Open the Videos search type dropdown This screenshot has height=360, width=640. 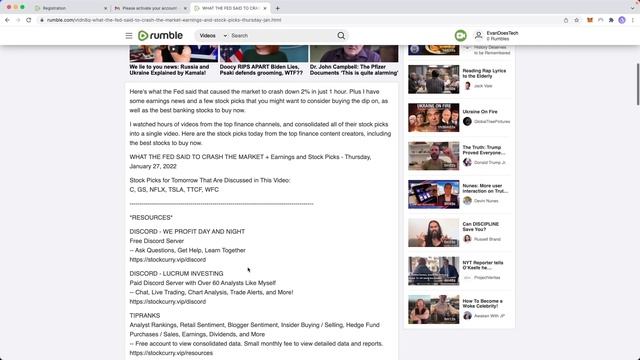[212, 36]
